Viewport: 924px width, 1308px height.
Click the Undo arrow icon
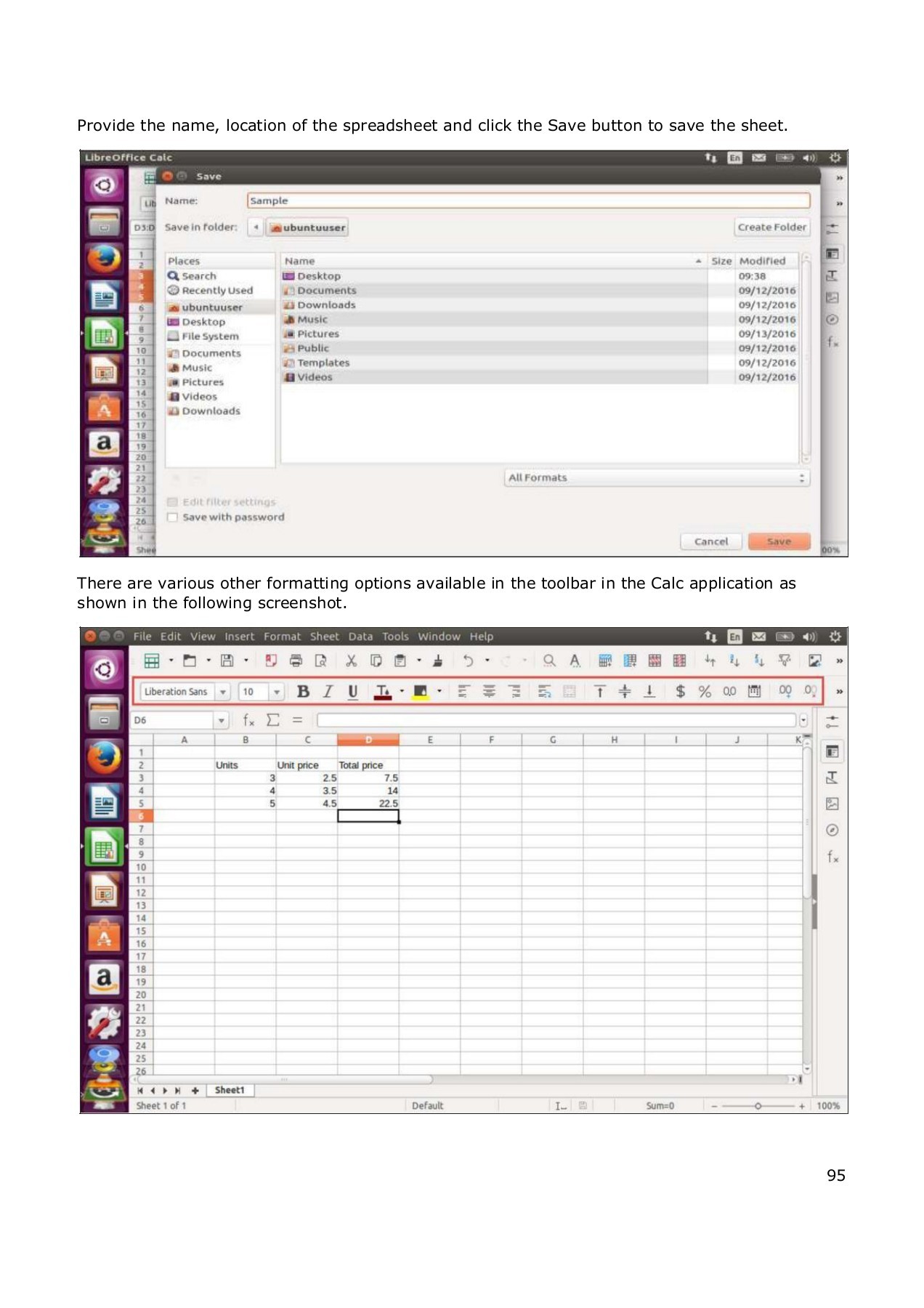coord(469,661)
